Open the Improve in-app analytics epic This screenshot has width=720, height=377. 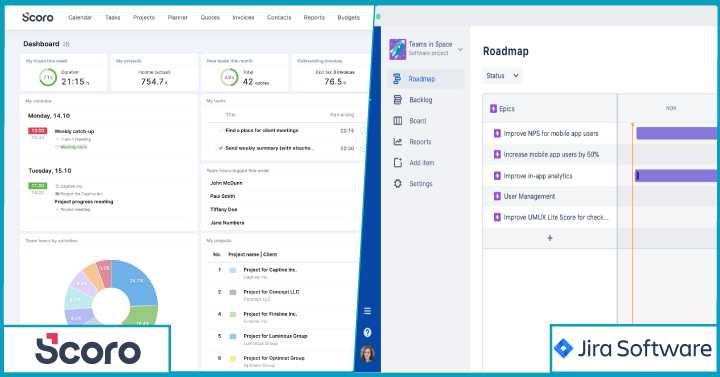(538, 176)
